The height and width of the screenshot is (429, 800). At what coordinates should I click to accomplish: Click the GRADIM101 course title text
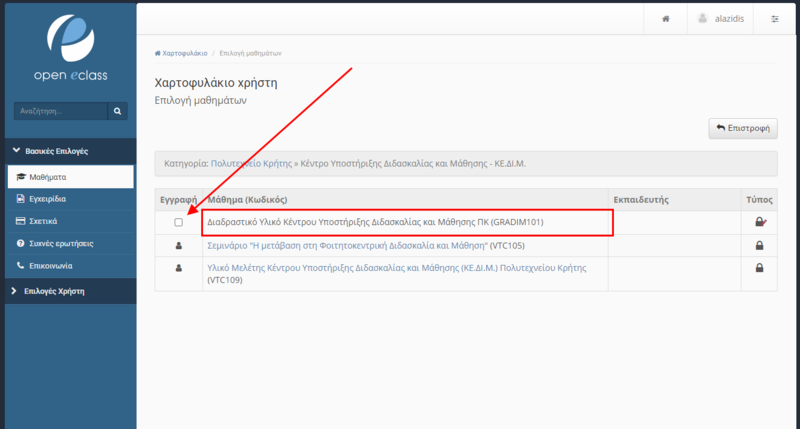[375, 222]
